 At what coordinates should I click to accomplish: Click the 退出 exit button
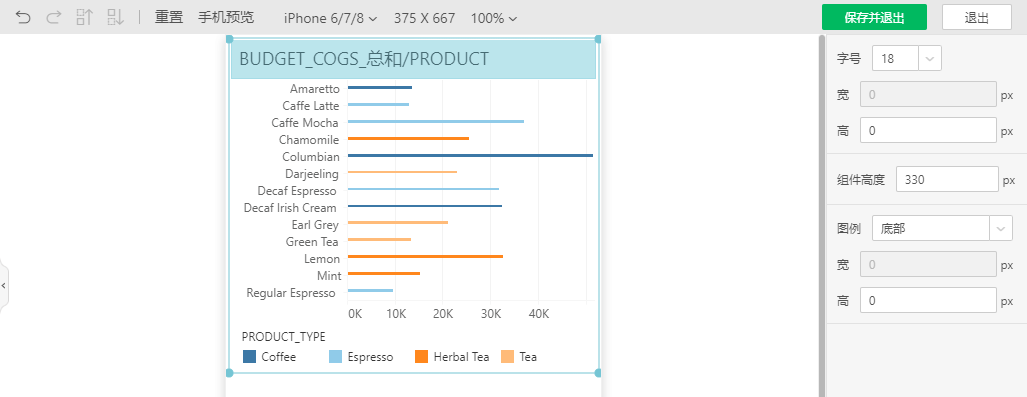point(977,18)
